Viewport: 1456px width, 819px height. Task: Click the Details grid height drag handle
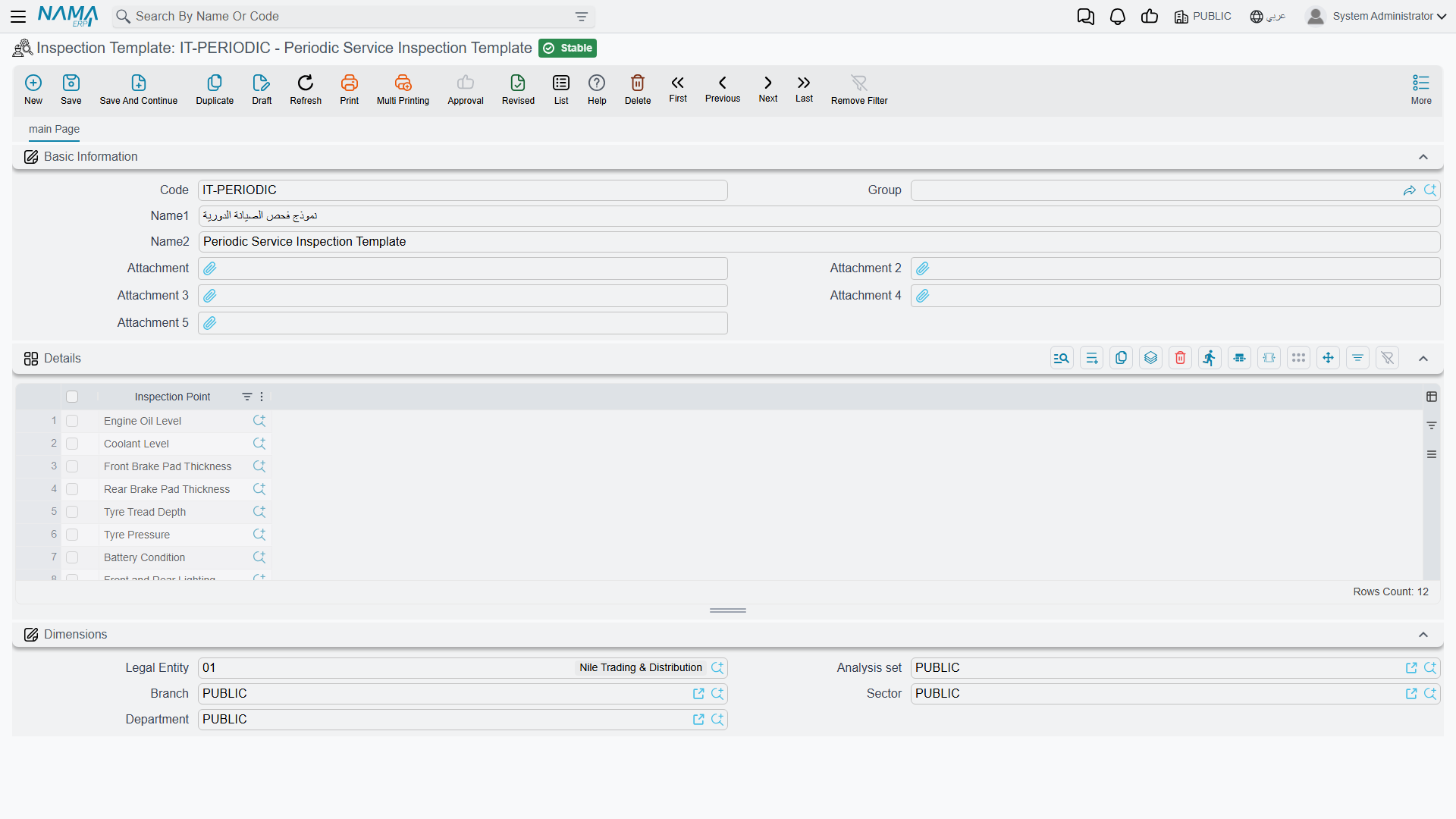coord(728,610)
